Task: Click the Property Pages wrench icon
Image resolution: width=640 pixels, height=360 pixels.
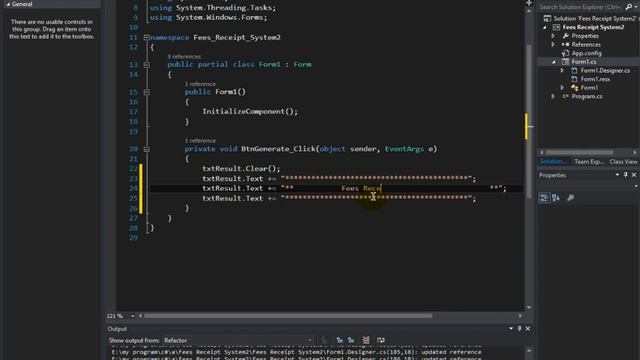Action: [x=571, y=198]
